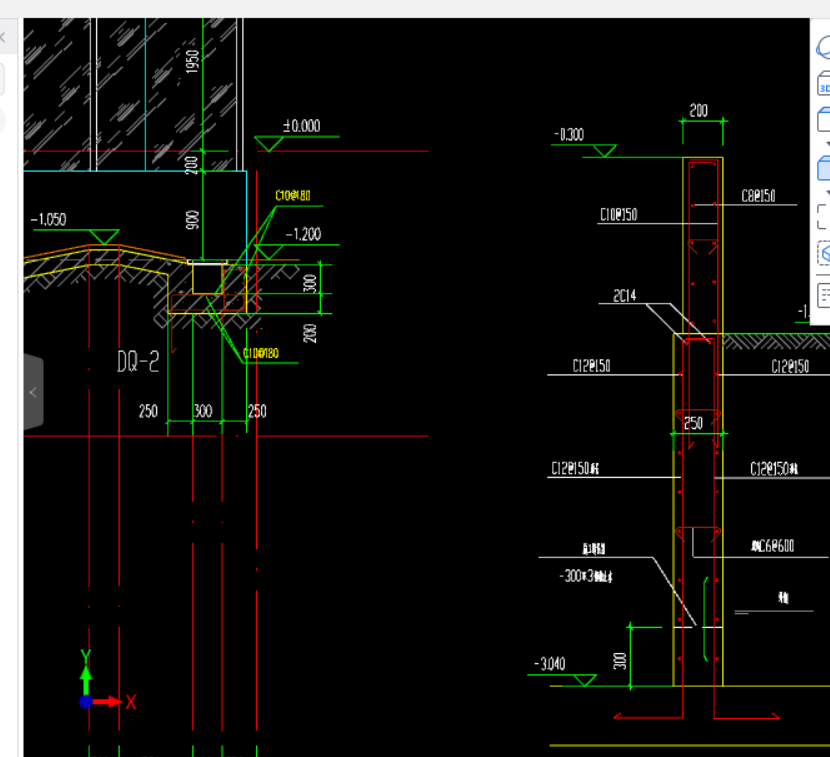
Task: Select the ±0.000 elevation text
Action: click(x=301, y=126)
